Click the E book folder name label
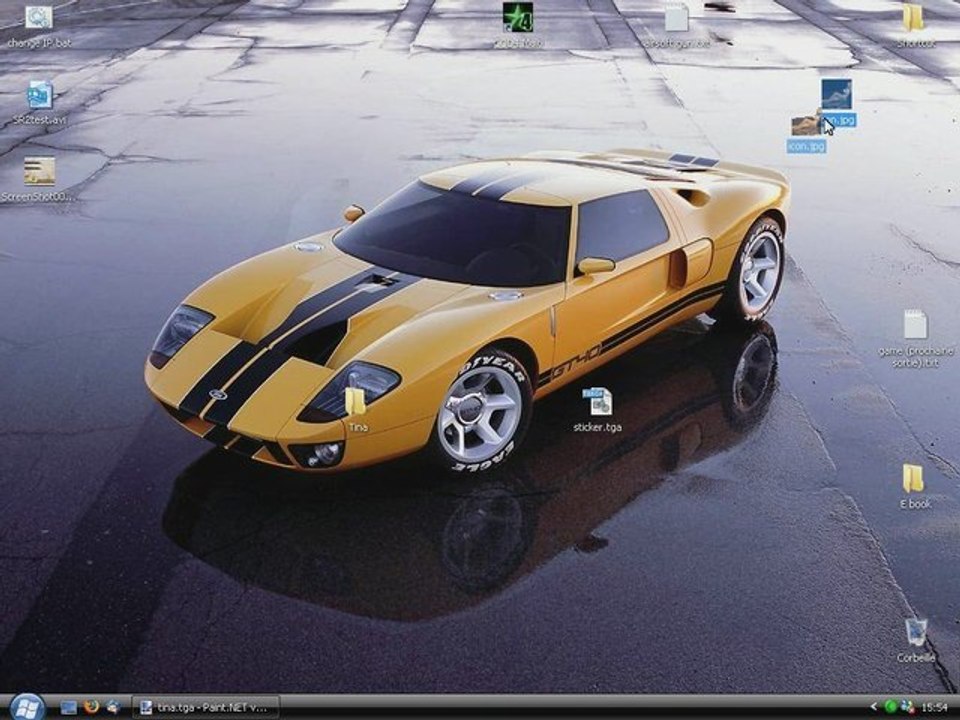The width and height of the screenshot is (960, 720). [x=915, y=504]
